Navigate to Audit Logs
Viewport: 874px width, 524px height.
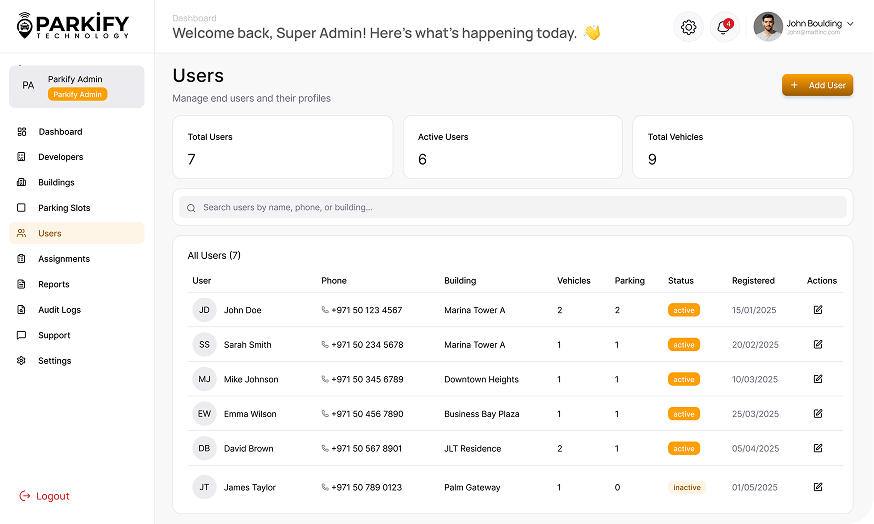coord(59,310)
